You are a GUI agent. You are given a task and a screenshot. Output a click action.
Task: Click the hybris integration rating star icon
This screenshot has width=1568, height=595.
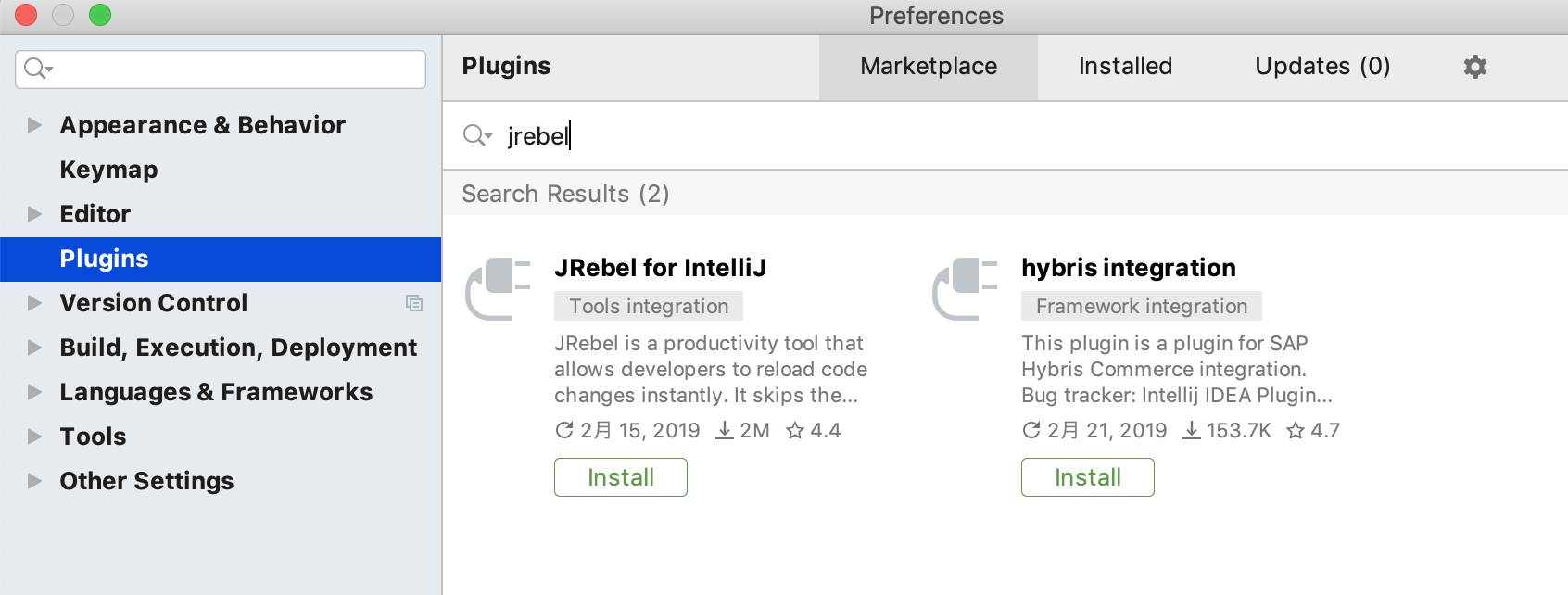tap(1296, 431)
